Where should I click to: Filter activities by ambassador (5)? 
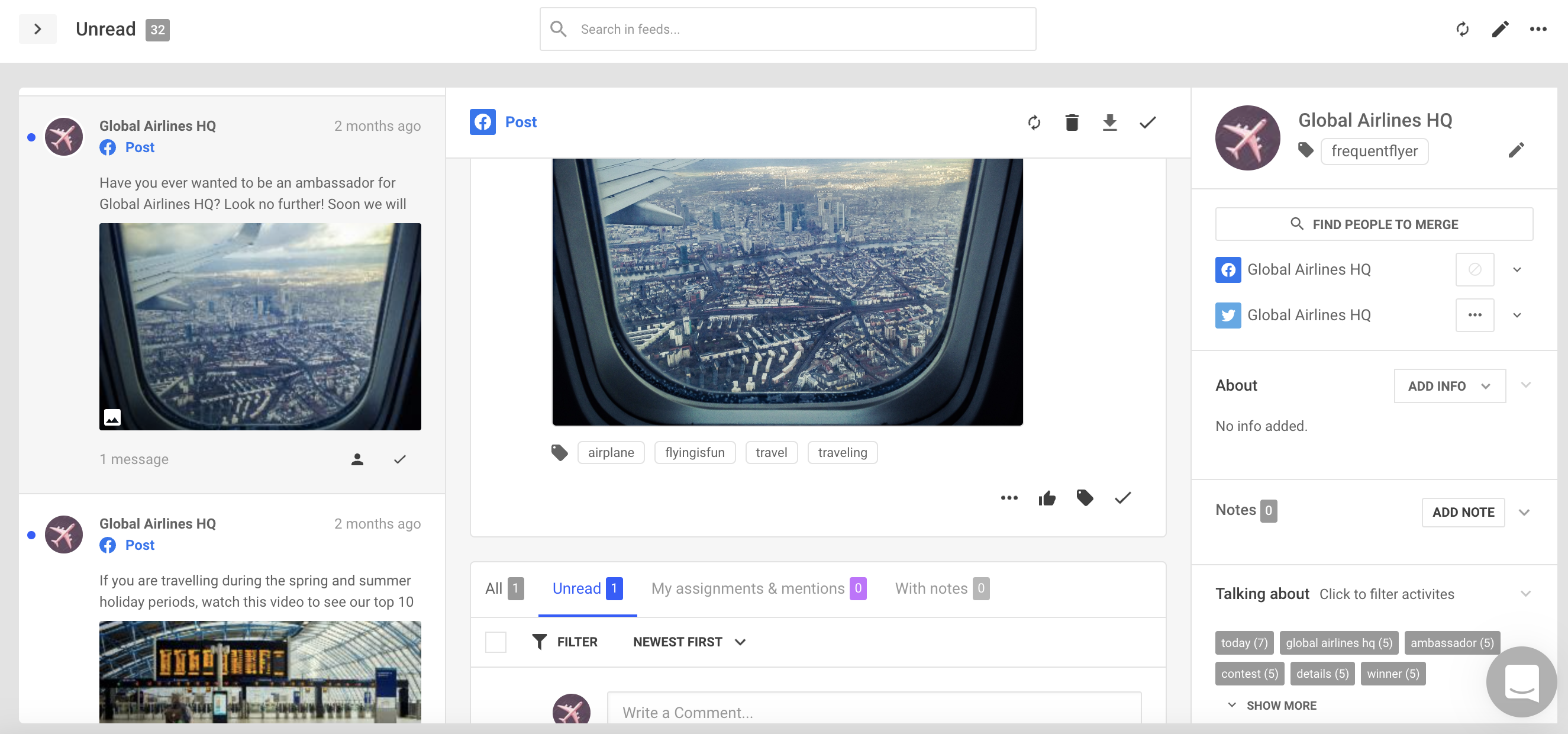click(x=1452, y=642)
